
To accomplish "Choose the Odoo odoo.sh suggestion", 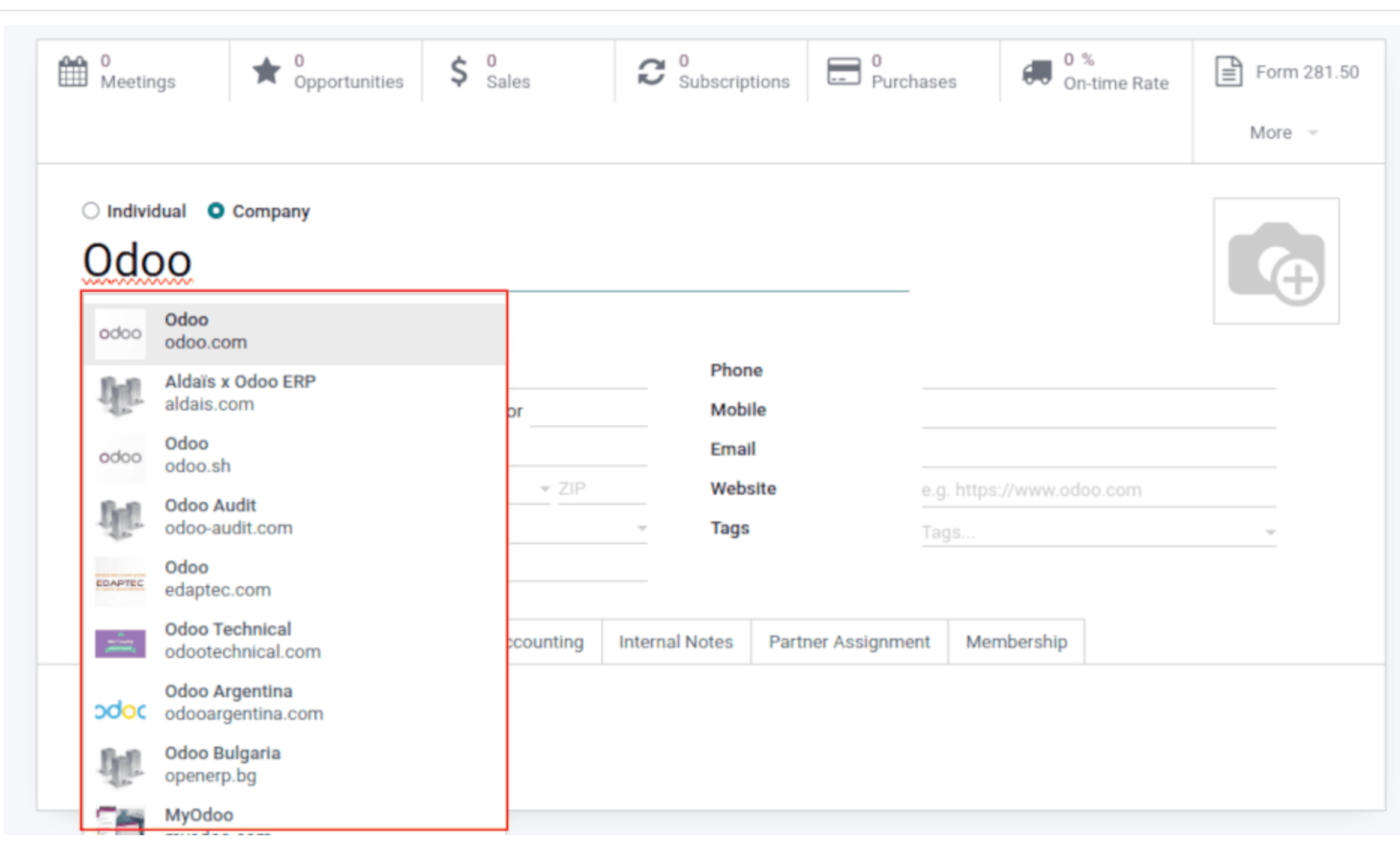I will tap(294, 456).
